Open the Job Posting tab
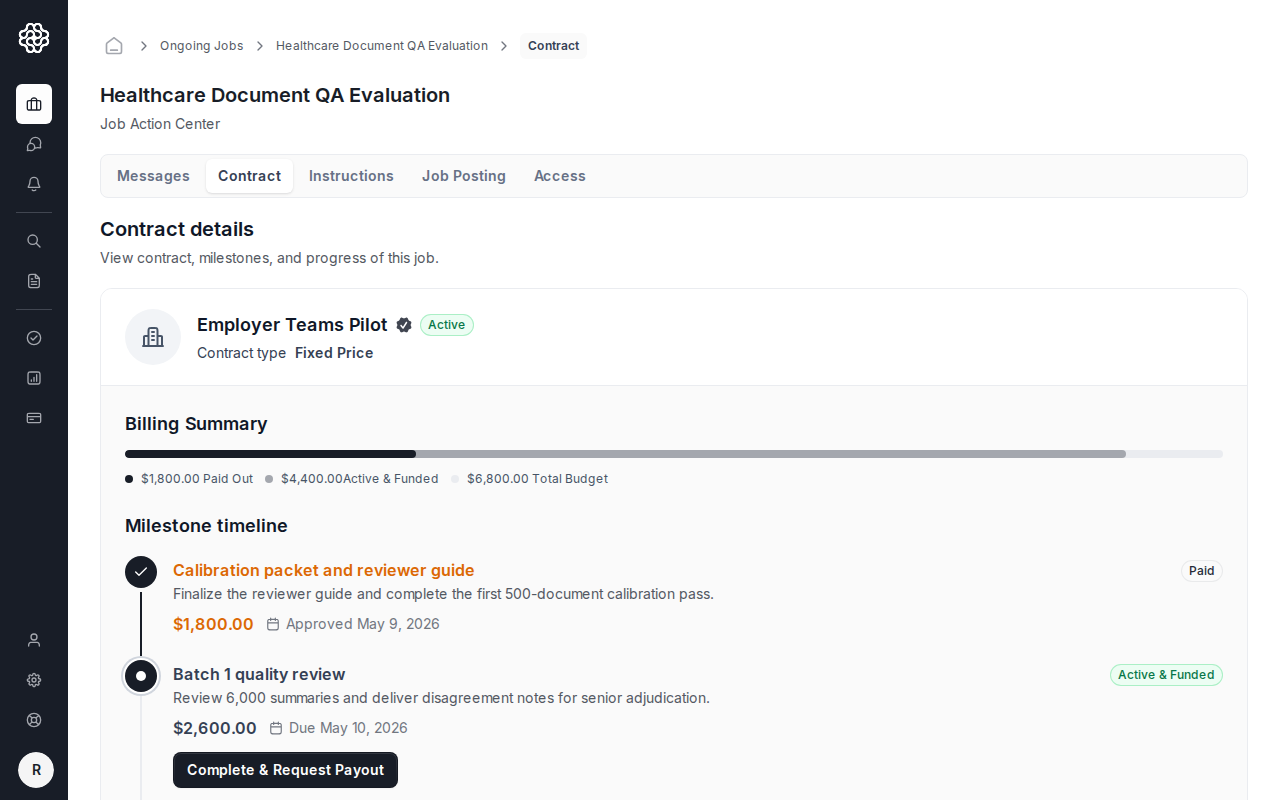Viewport: 1280px width, 800px height. 464,176
